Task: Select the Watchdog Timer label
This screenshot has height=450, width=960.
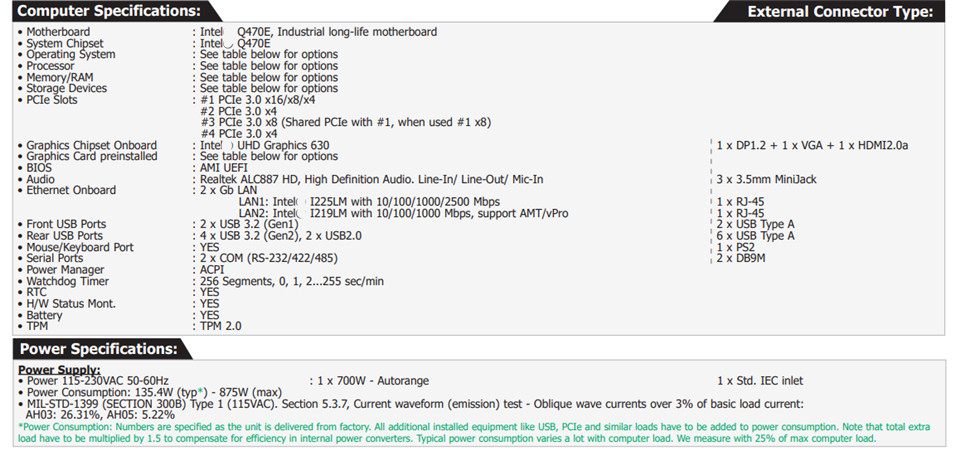Action: (x=65, y=281)
